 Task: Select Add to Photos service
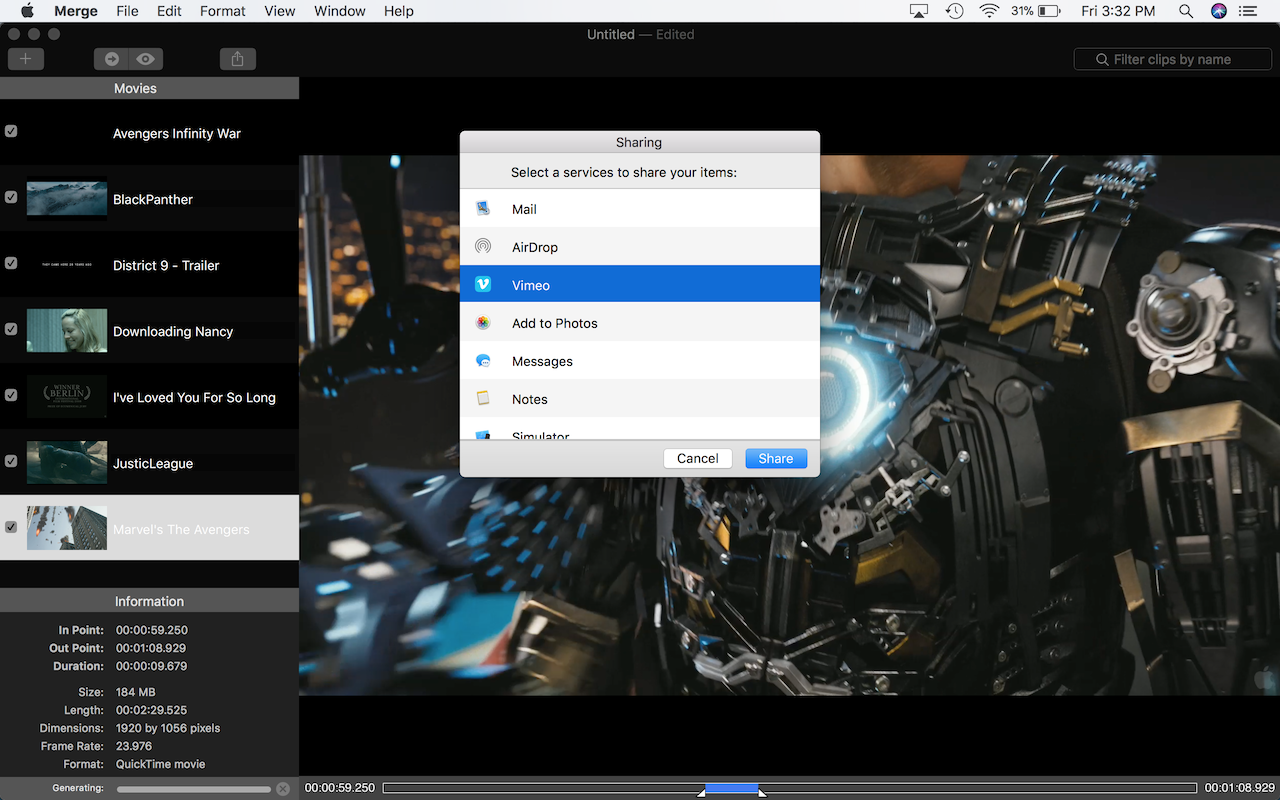(640, 322)
